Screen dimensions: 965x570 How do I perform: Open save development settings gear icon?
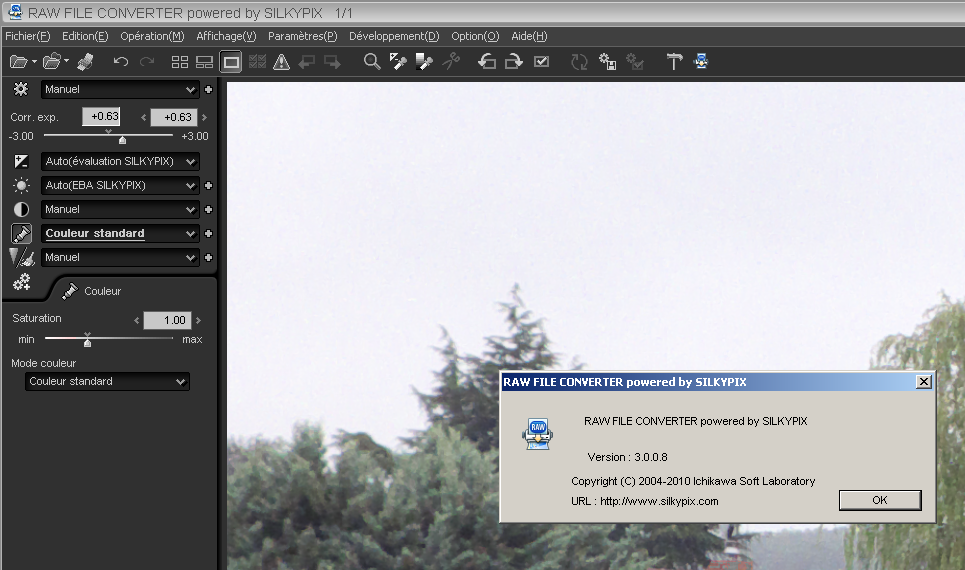(607, 62)
